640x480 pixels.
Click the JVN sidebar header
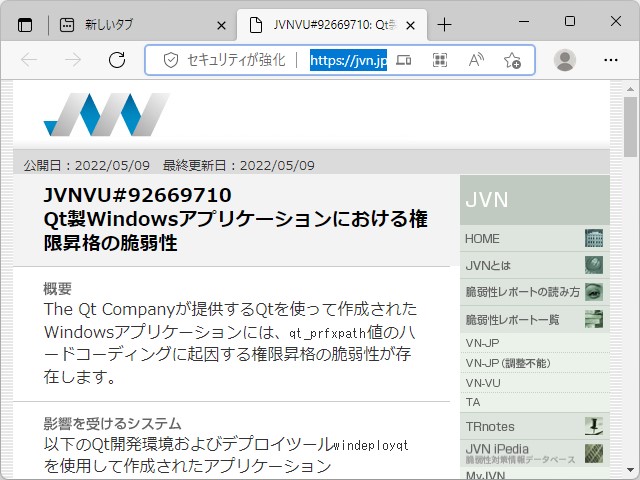535,200
